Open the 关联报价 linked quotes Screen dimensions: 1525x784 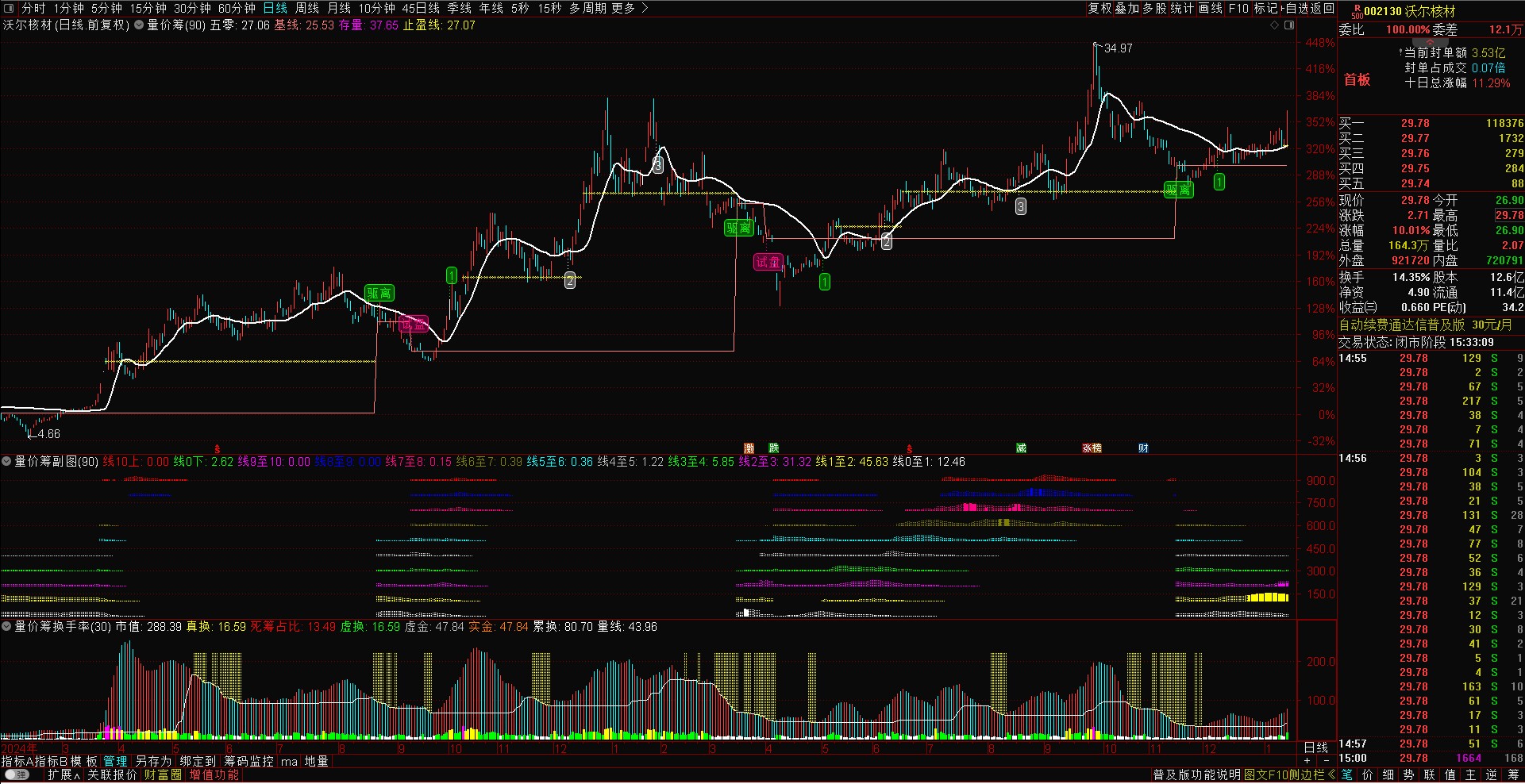tap(112, 775)
